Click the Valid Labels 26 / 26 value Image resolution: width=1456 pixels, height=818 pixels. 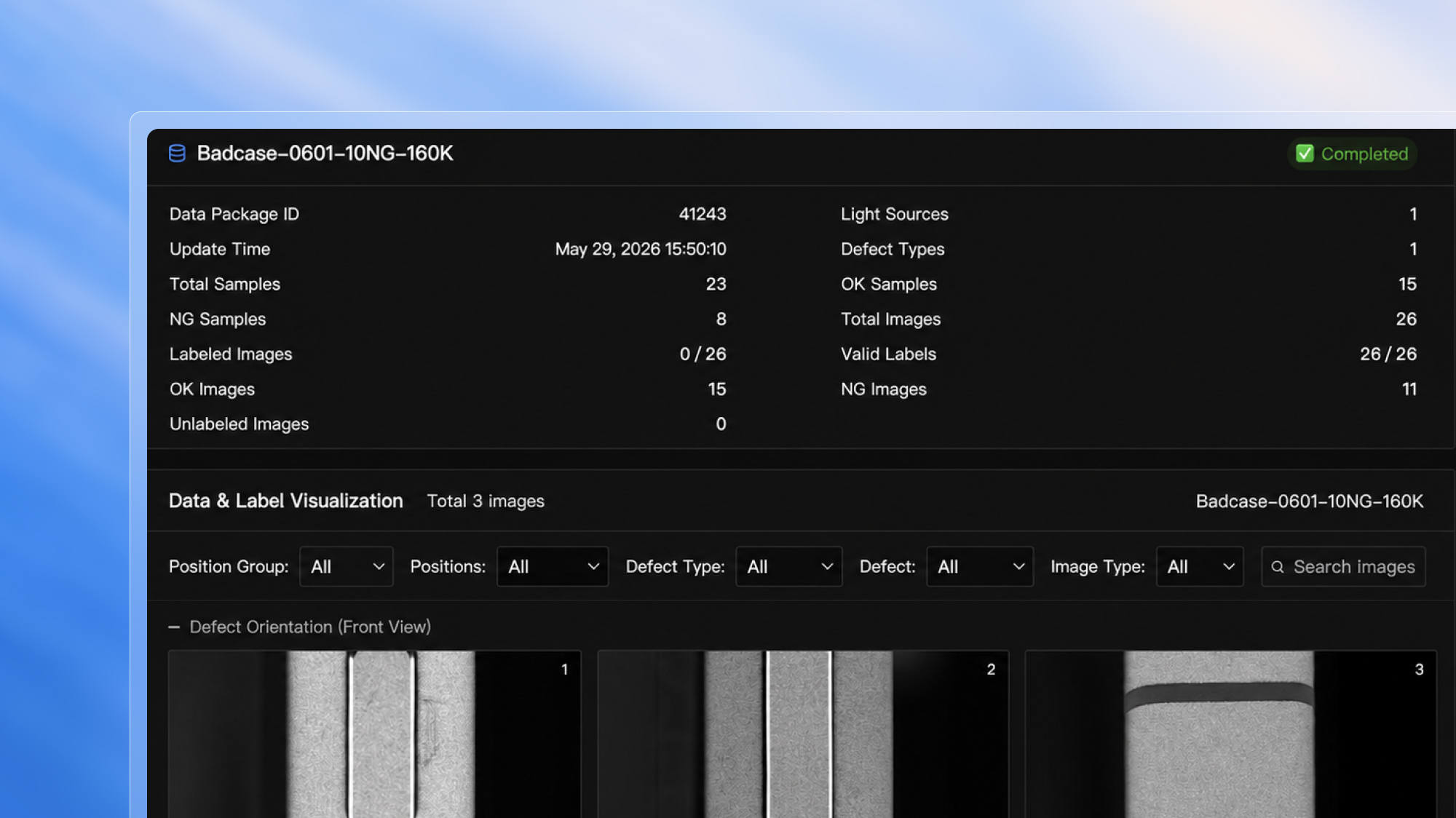pos(1388,354)
